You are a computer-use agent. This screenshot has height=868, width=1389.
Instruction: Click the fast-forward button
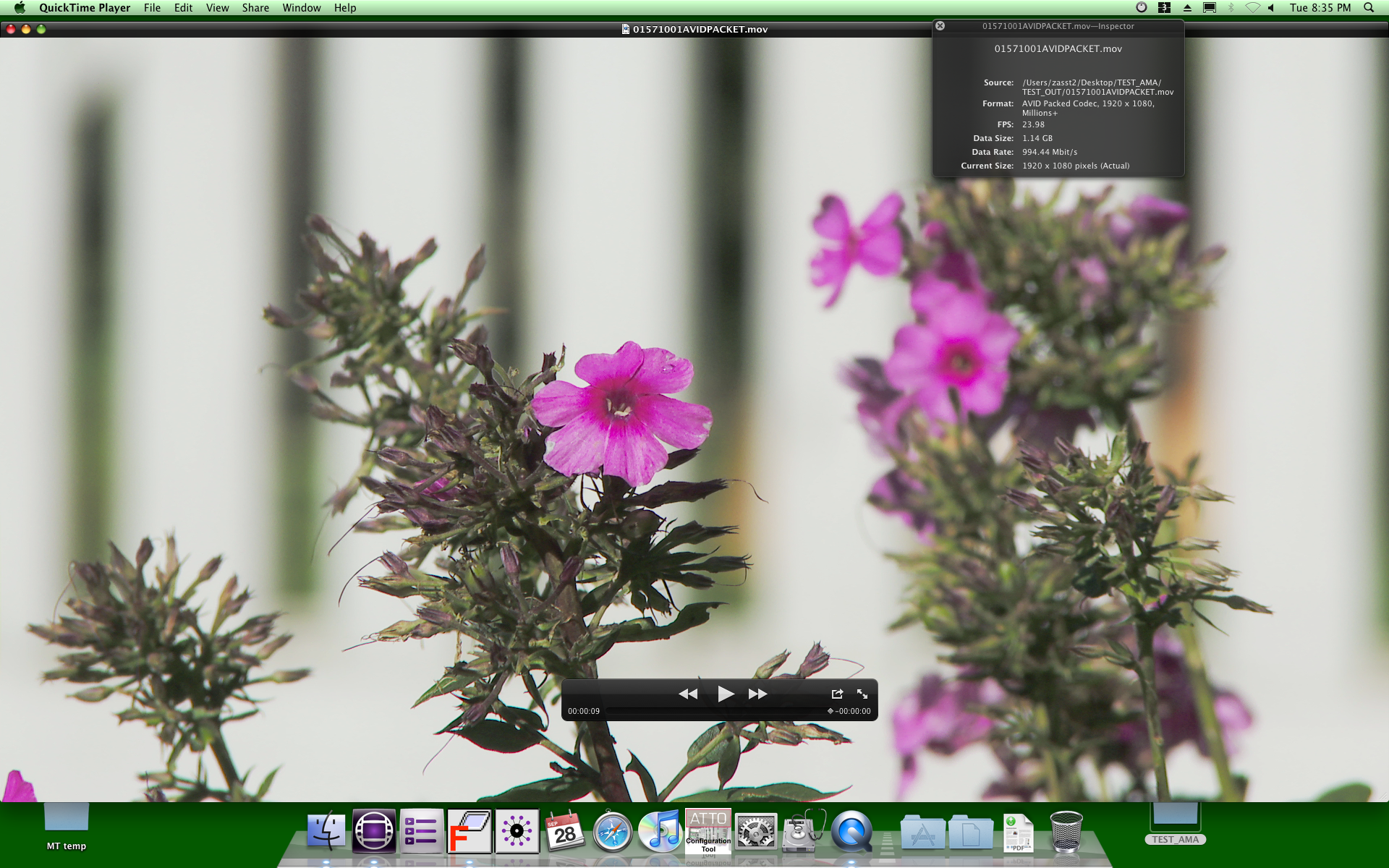pyautogui.click(x=757, y=694)
